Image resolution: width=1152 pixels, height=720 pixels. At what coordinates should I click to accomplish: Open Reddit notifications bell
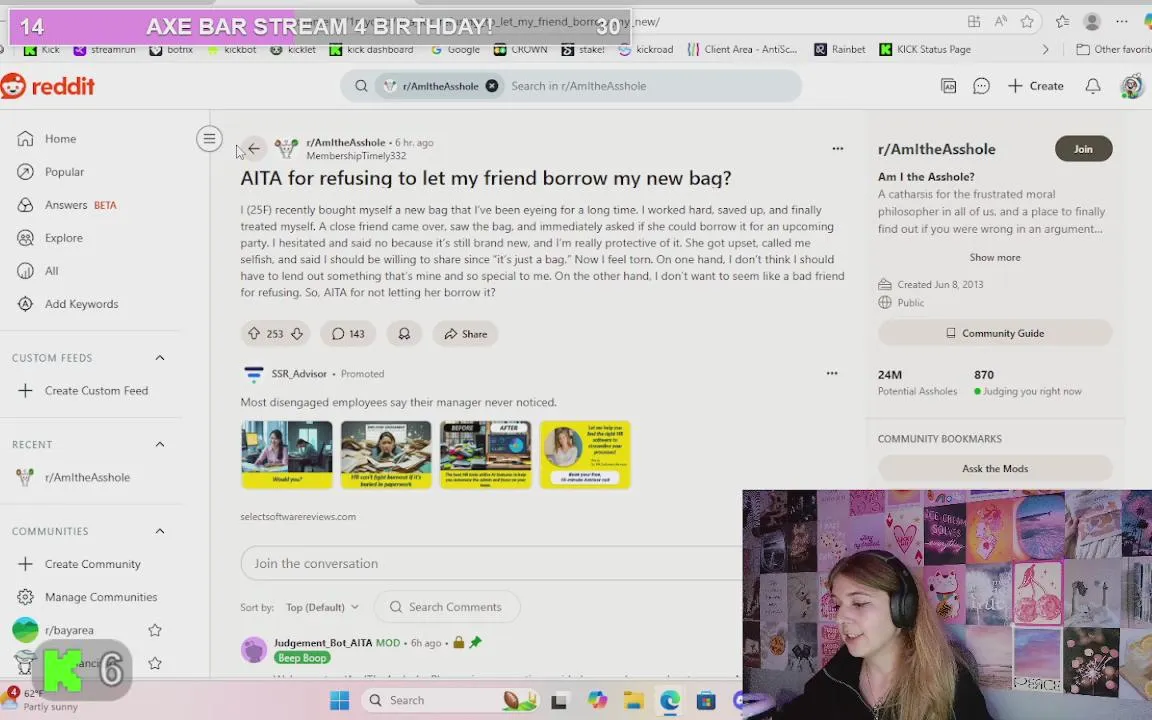click(x=1092, y=86)
